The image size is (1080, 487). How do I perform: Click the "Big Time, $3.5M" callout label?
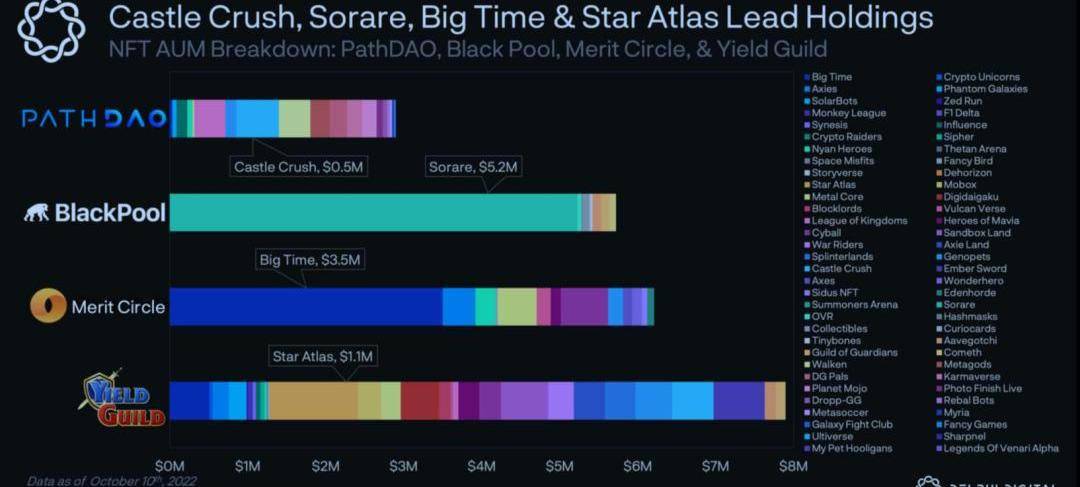click(x=310, y=260)
